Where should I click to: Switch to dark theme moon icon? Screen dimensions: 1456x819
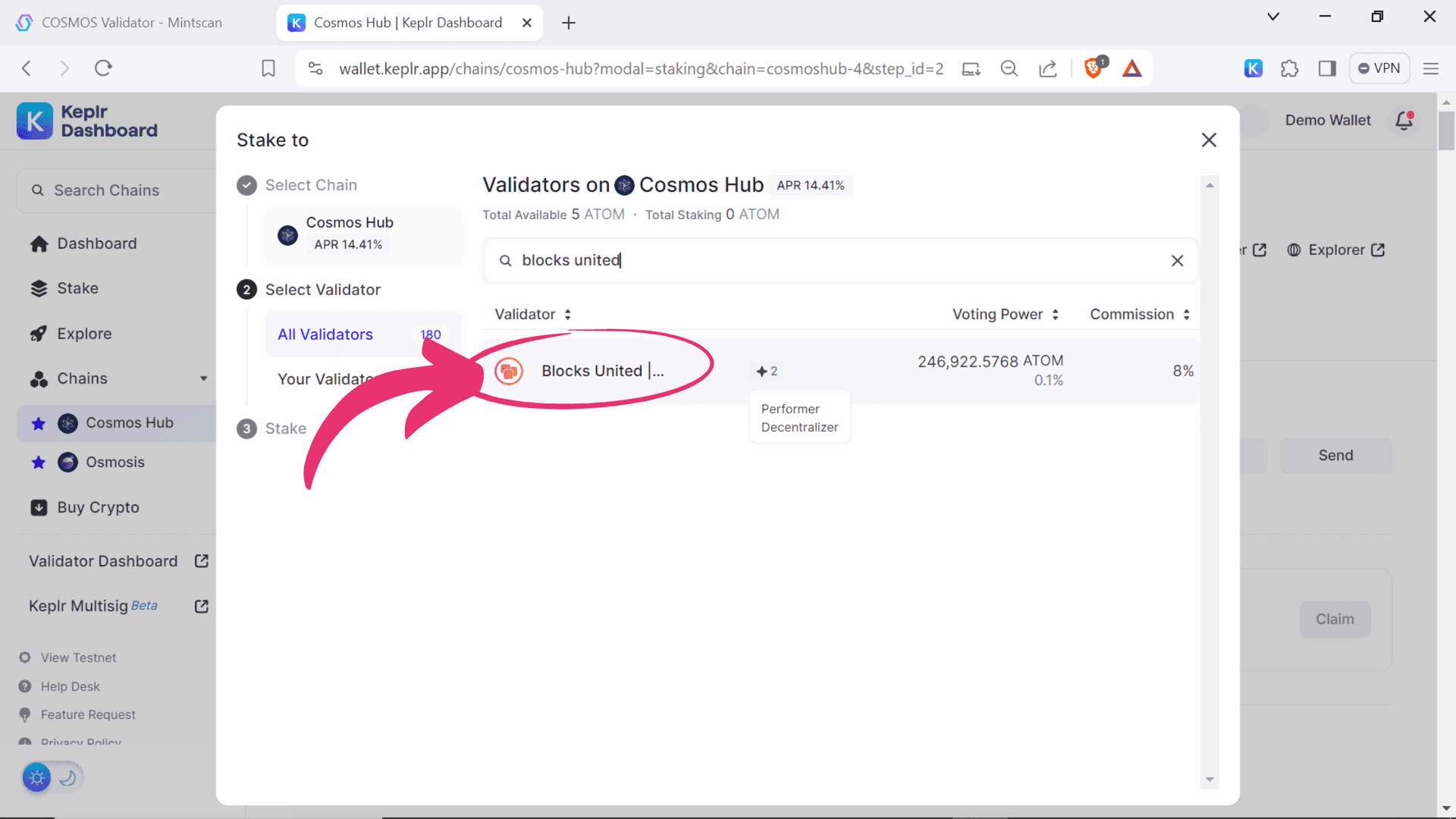click(x=67, y=777)
